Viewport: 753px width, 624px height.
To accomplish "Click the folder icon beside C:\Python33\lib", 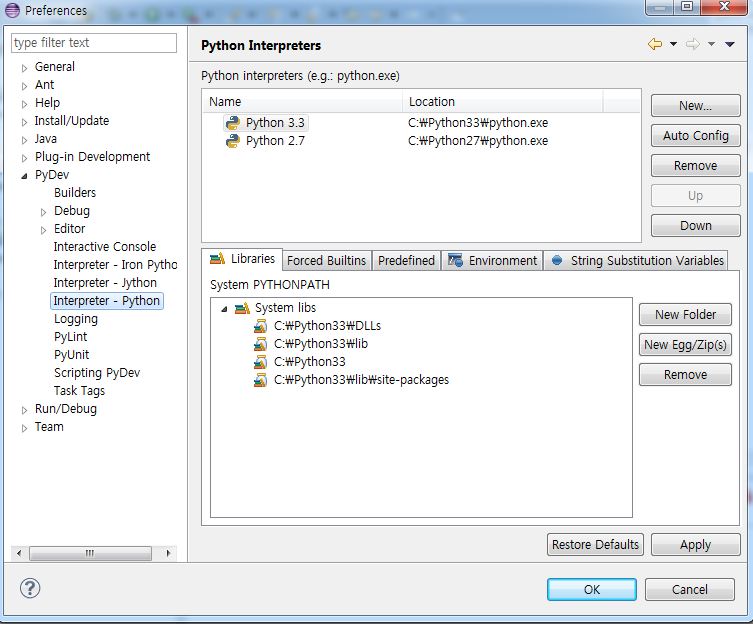I will (260, 344).
